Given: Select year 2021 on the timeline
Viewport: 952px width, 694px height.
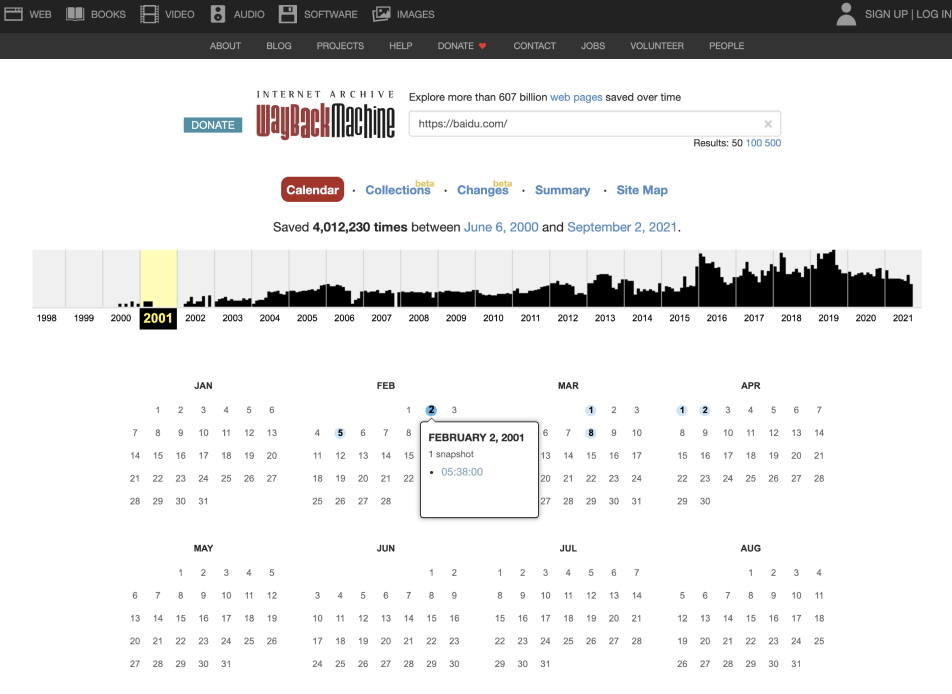Looking at the screenshot, I should pyautogui.click(x=903, y=318).
